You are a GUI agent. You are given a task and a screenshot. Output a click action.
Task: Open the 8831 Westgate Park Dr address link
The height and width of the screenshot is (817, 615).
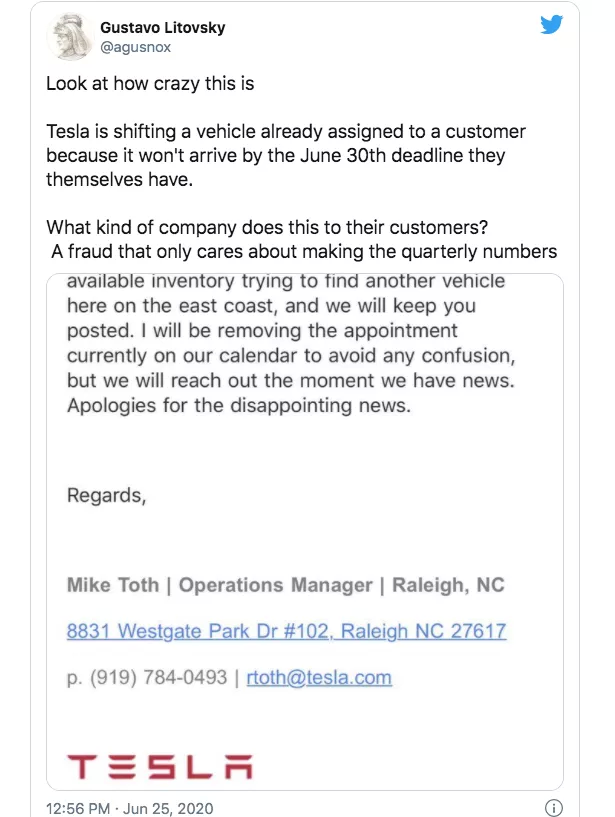(286, 631)
